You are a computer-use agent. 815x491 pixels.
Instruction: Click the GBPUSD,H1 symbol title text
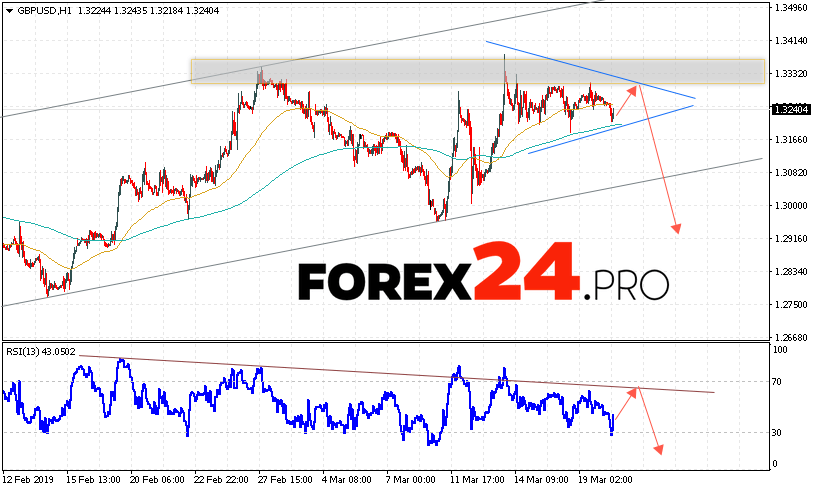coord(45,11)
